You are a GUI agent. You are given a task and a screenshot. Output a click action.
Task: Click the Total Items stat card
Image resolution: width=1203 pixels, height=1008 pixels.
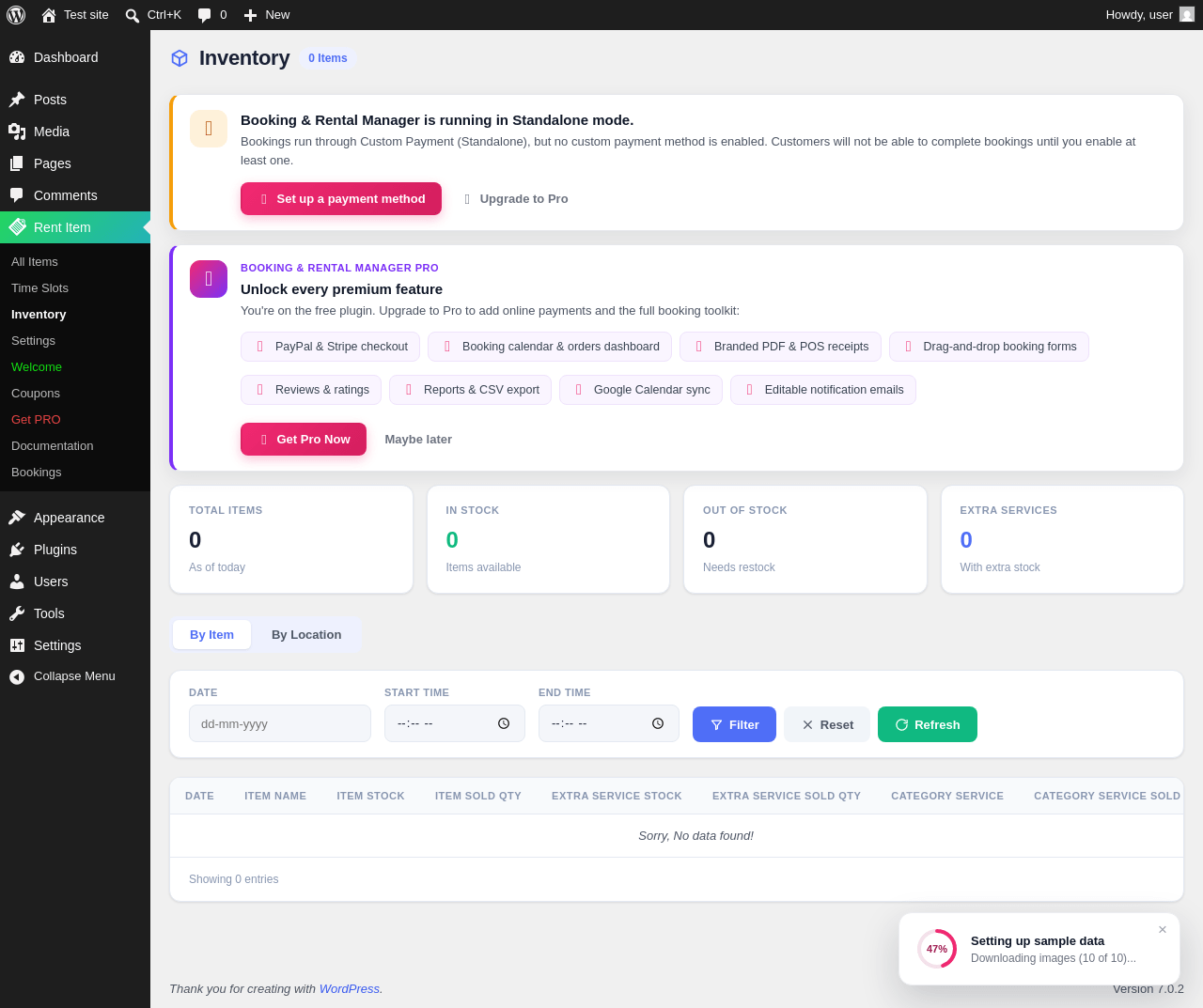click(291, 539)
